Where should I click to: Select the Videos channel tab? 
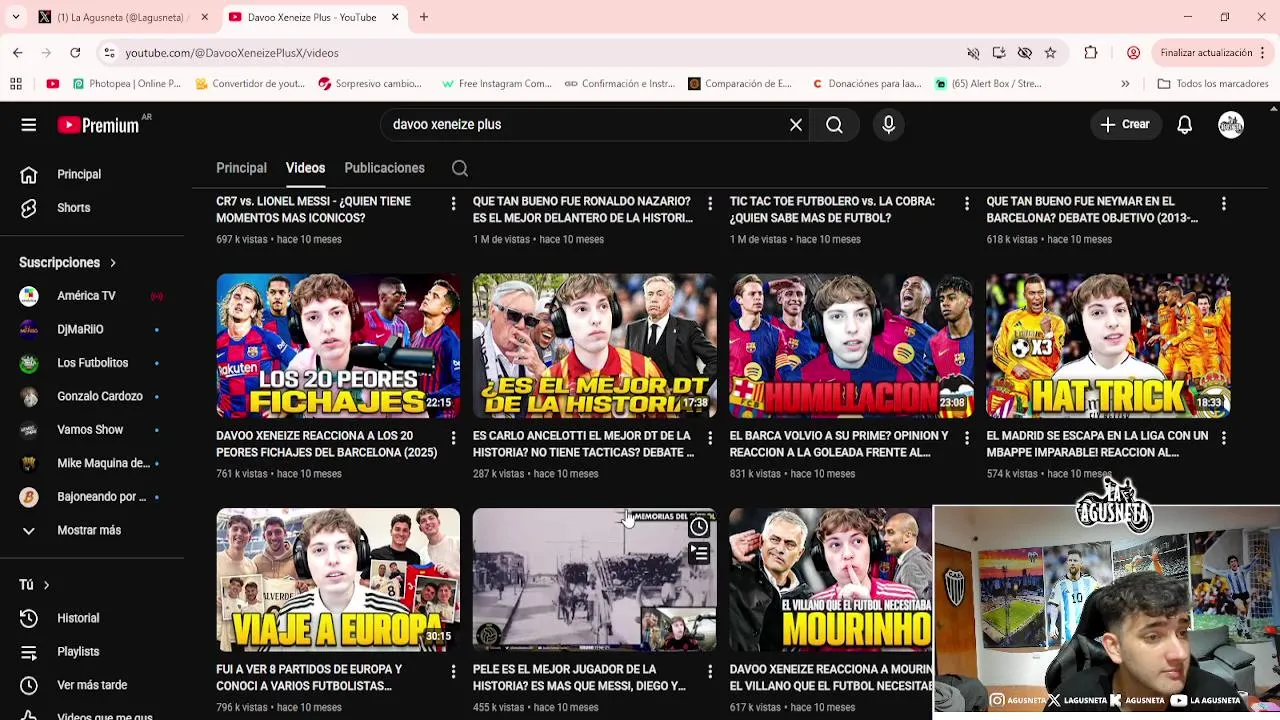tap(305, 168)
